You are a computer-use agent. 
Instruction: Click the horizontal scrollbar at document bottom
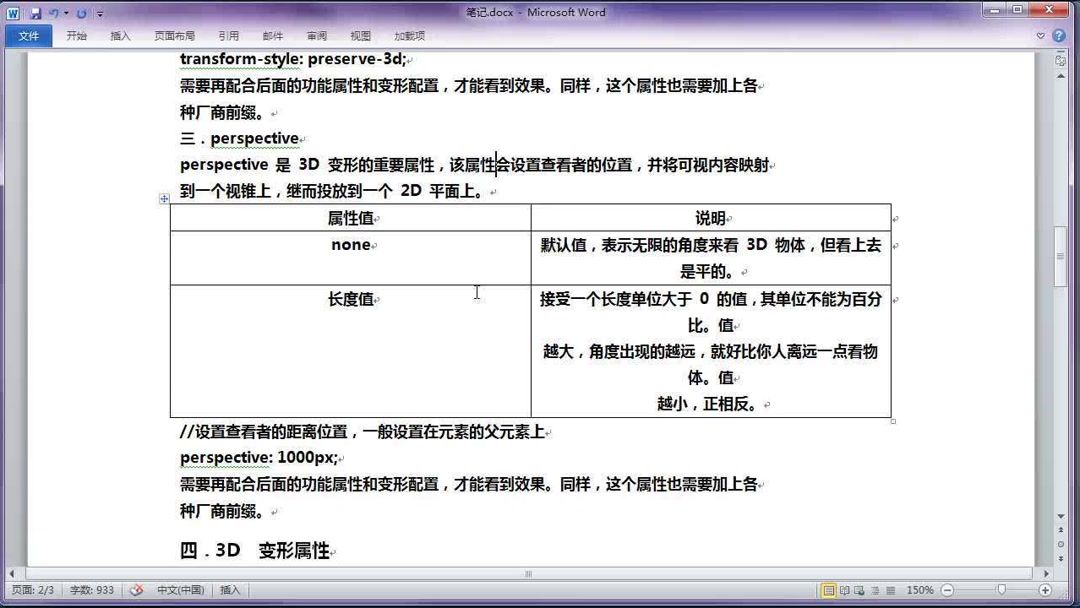pyautogui.click(x=528, y=574)
